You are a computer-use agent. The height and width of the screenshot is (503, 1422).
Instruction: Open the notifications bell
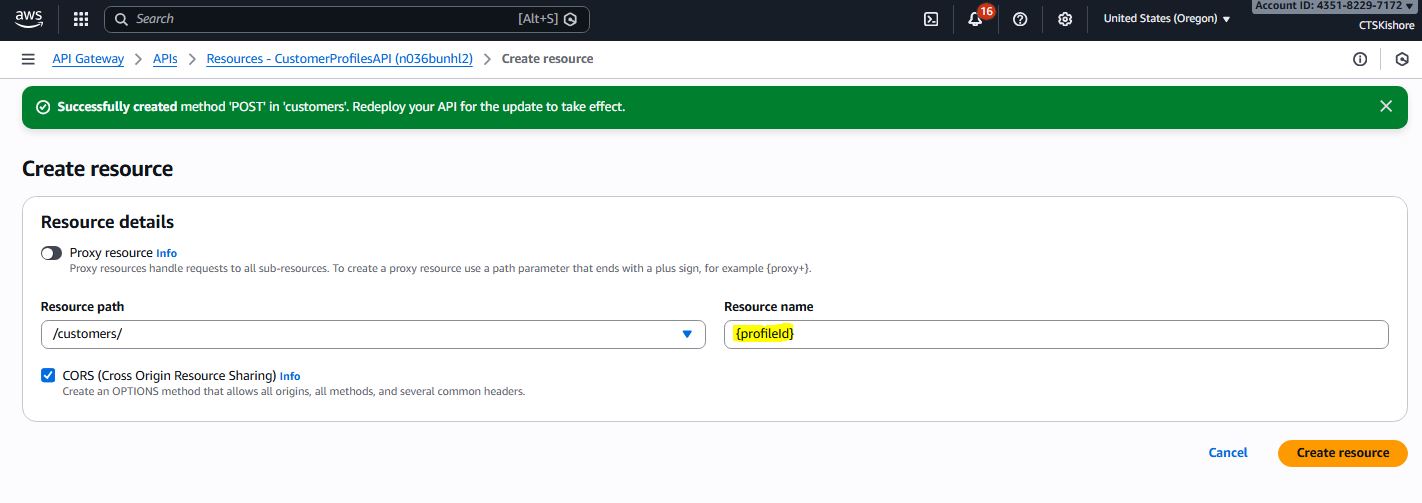[975, 19]
